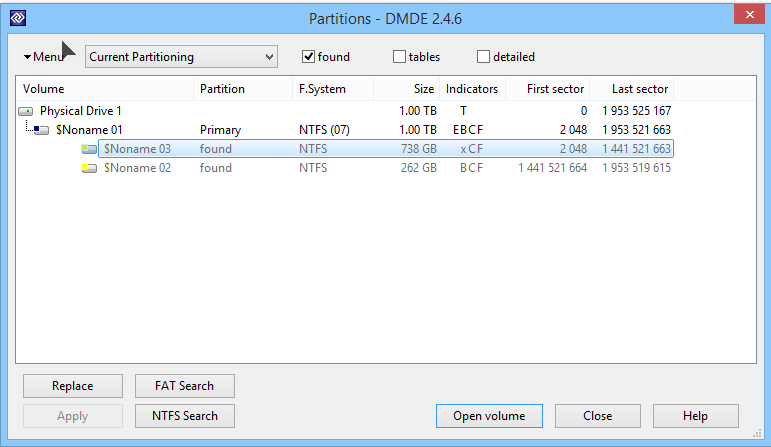Click the $Noname 03 volume icon
Screen dimensions: 771x447
(89, 149)
